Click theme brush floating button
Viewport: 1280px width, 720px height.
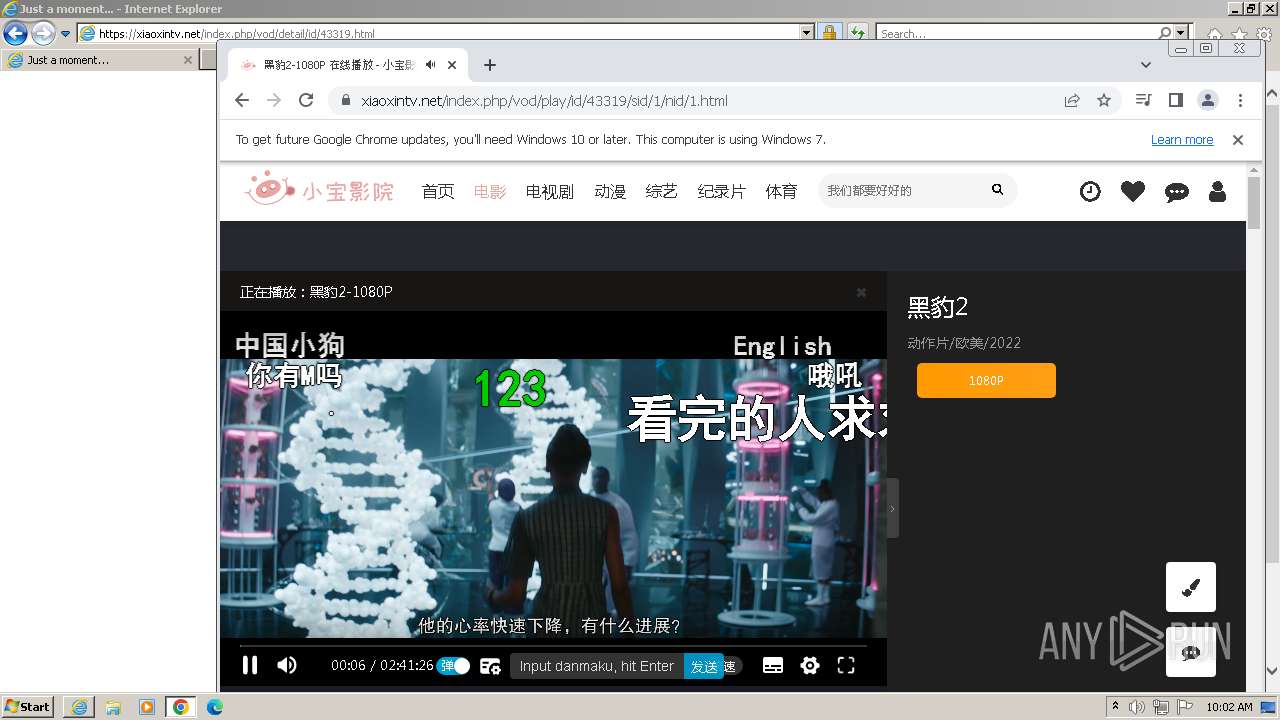pos(1191,587)
